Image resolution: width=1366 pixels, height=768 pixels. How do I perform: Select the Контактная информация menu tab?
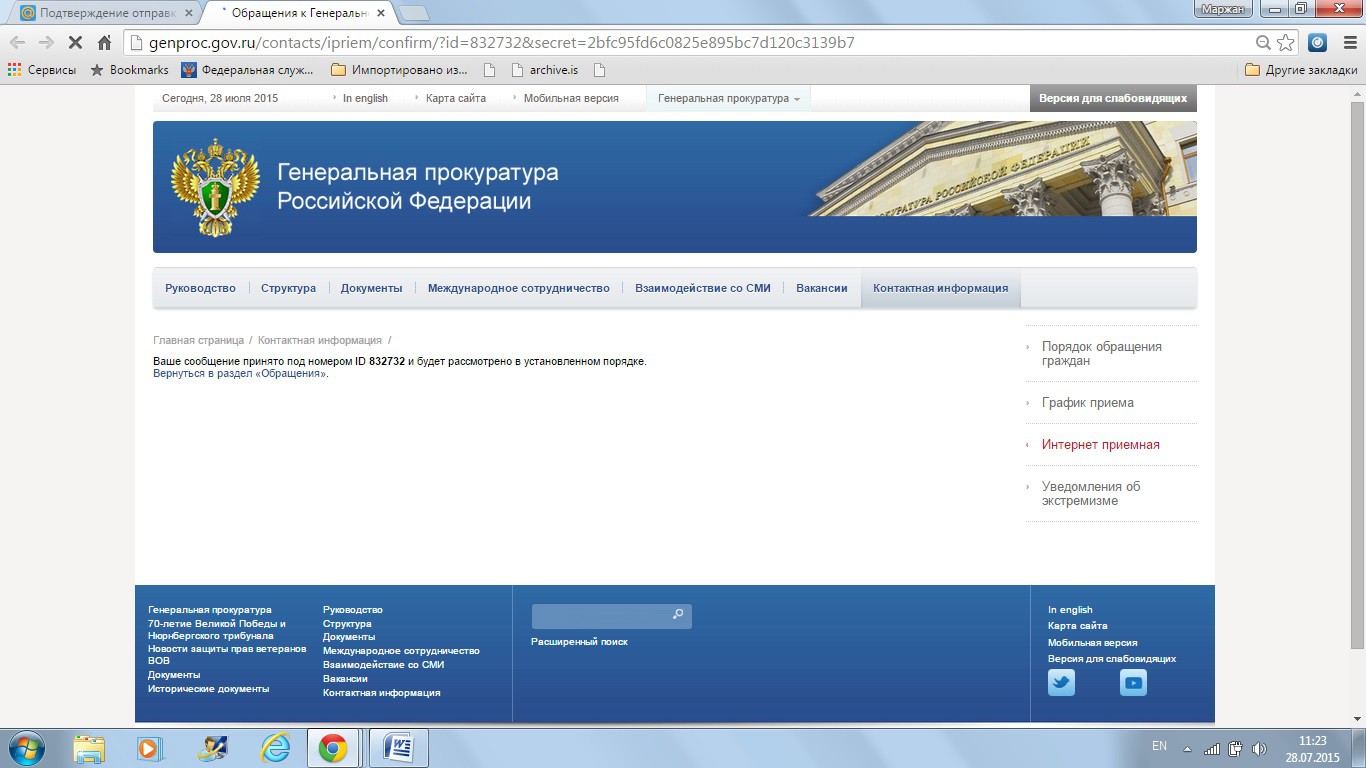[940, 288]
